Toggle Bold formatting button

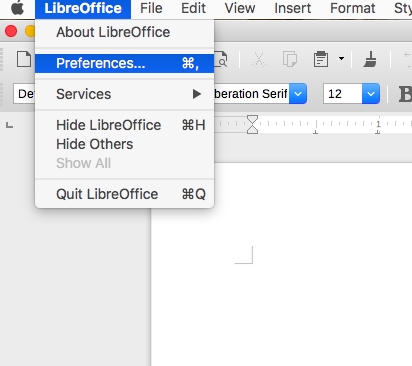405,94
